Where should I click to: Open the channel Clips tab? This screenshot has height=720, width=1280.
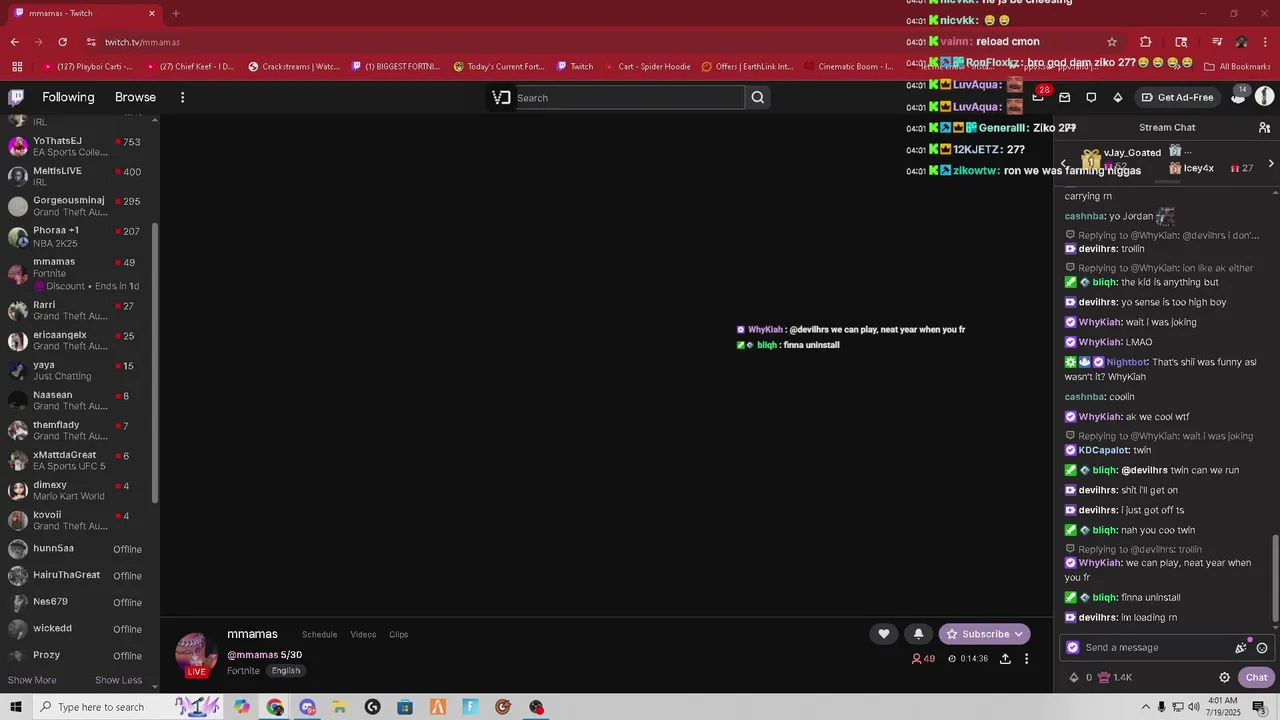point(399,634)
